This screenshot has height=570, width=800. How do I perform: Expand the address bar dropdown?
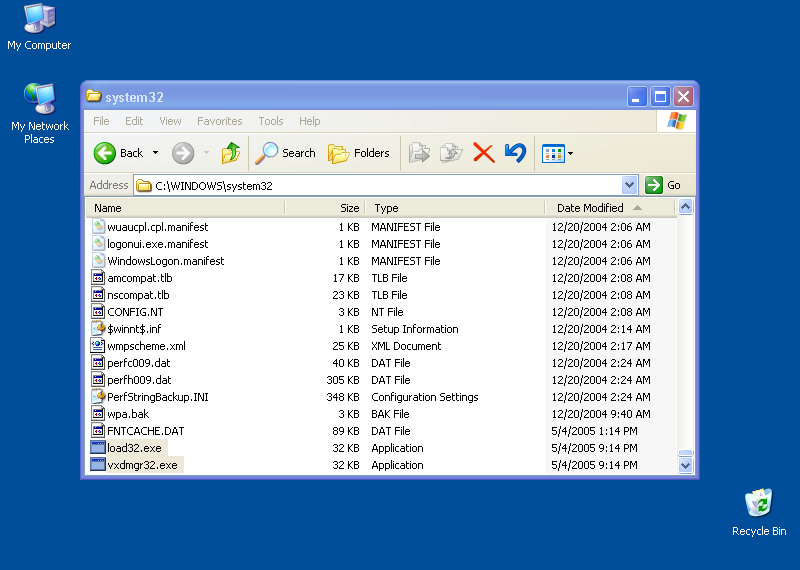click(x=630, y=185)
